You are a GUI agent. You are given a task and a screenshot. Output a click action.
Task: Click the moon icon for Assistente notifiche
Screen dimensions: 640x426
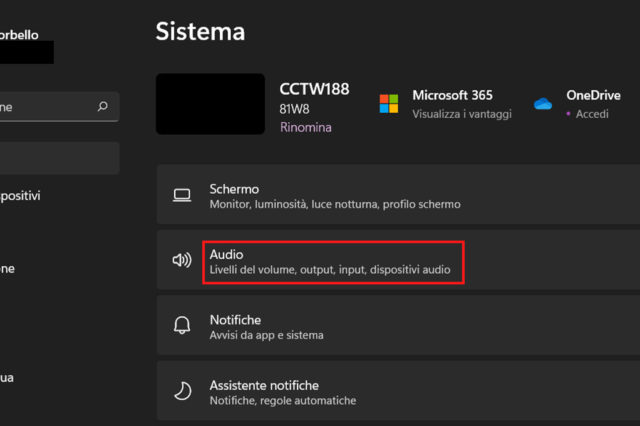pos(181,391)
